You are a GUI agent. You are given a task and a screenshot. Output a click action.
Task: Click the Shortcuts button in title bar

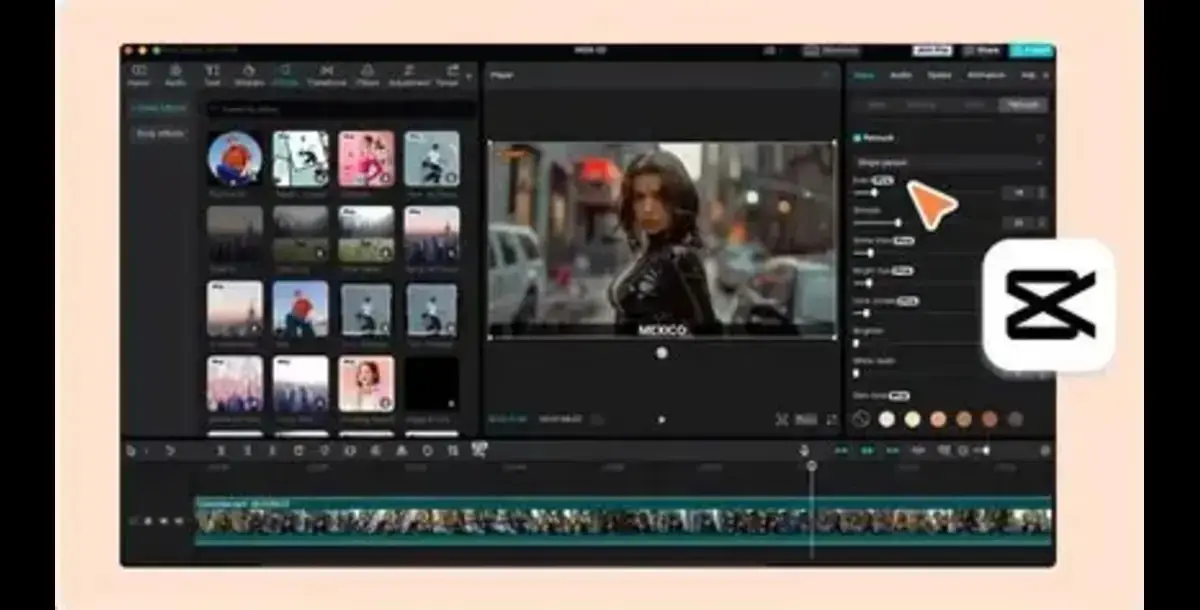(831, 50)
